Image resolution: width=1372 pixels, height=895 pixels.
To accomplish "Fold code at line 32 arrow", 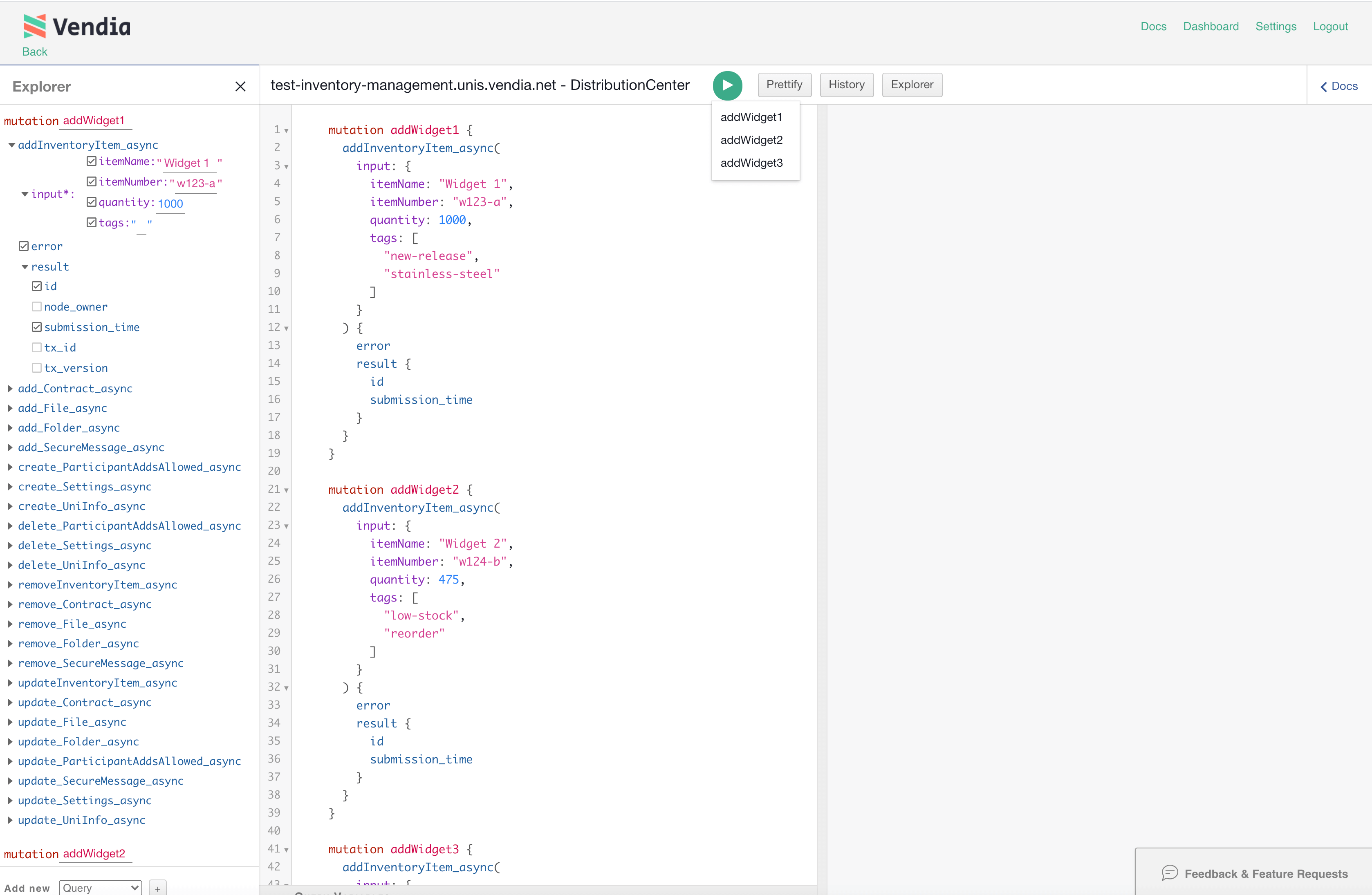I will (x=286, y=687).
